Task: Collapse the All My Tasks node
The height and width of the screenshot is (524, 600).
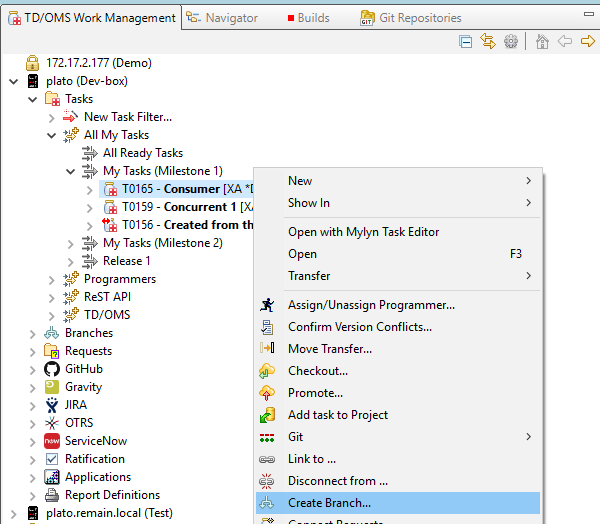Action: tap(52, 135)
